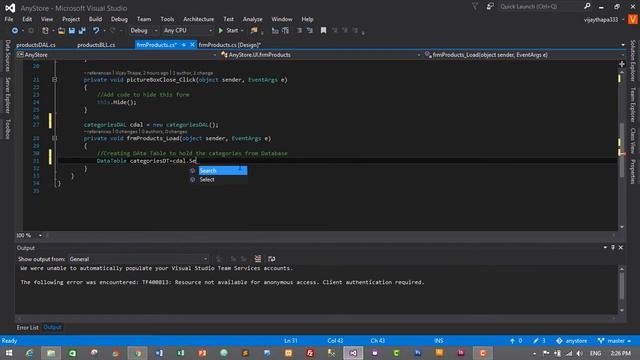
Task: Open the Toolbox side tab
Action: click(7, 129)
